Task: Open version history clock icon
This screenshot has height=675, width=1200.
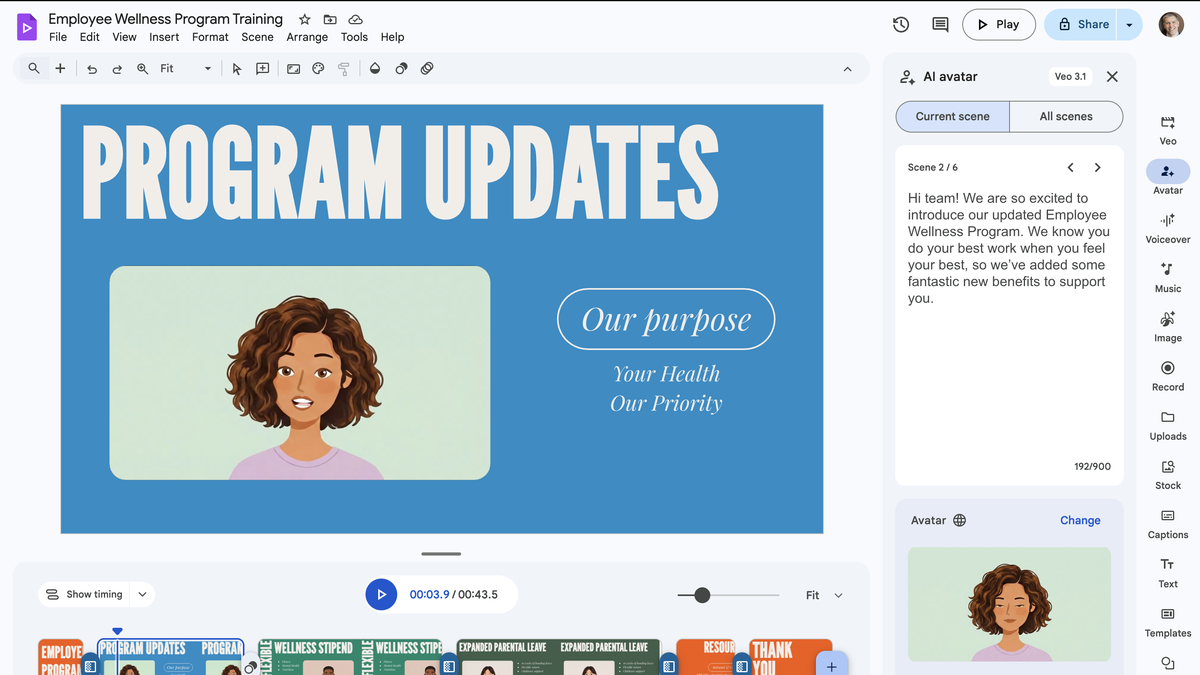Action: (x=900, y=25)
